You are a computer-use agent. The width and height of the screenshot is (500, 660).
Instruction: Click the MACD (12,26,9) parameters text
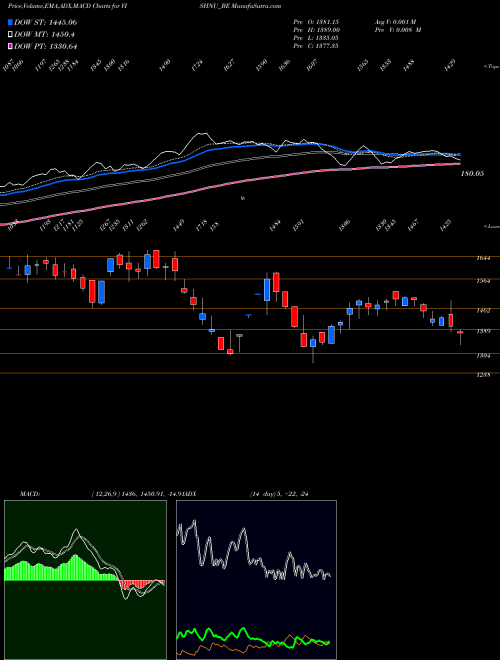pos(137,494)
